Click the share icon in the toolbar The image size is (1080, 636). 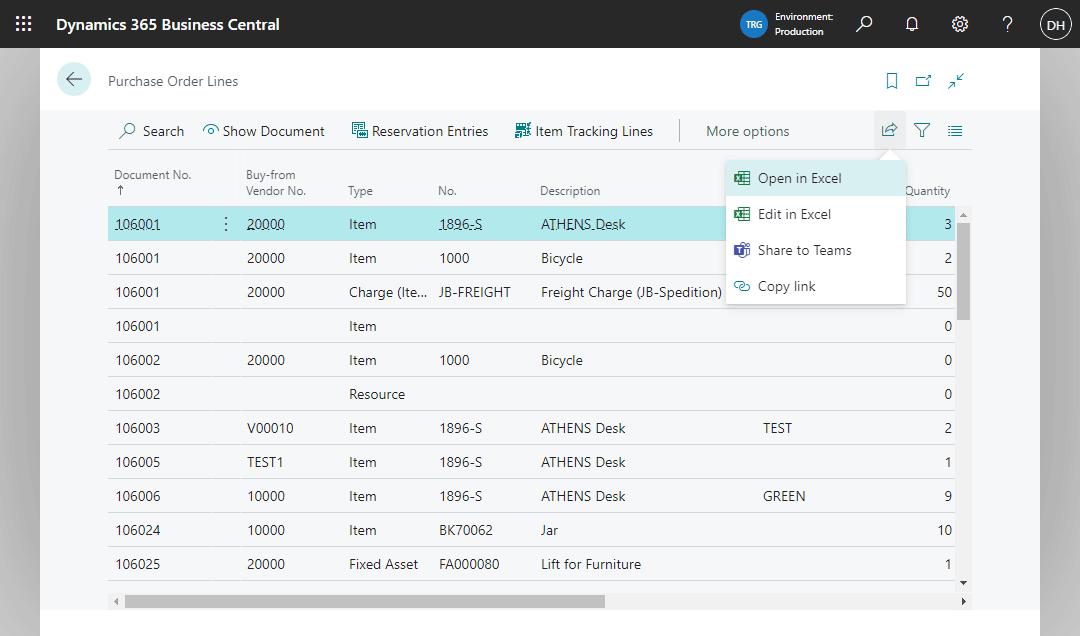(x=889, y=130)
